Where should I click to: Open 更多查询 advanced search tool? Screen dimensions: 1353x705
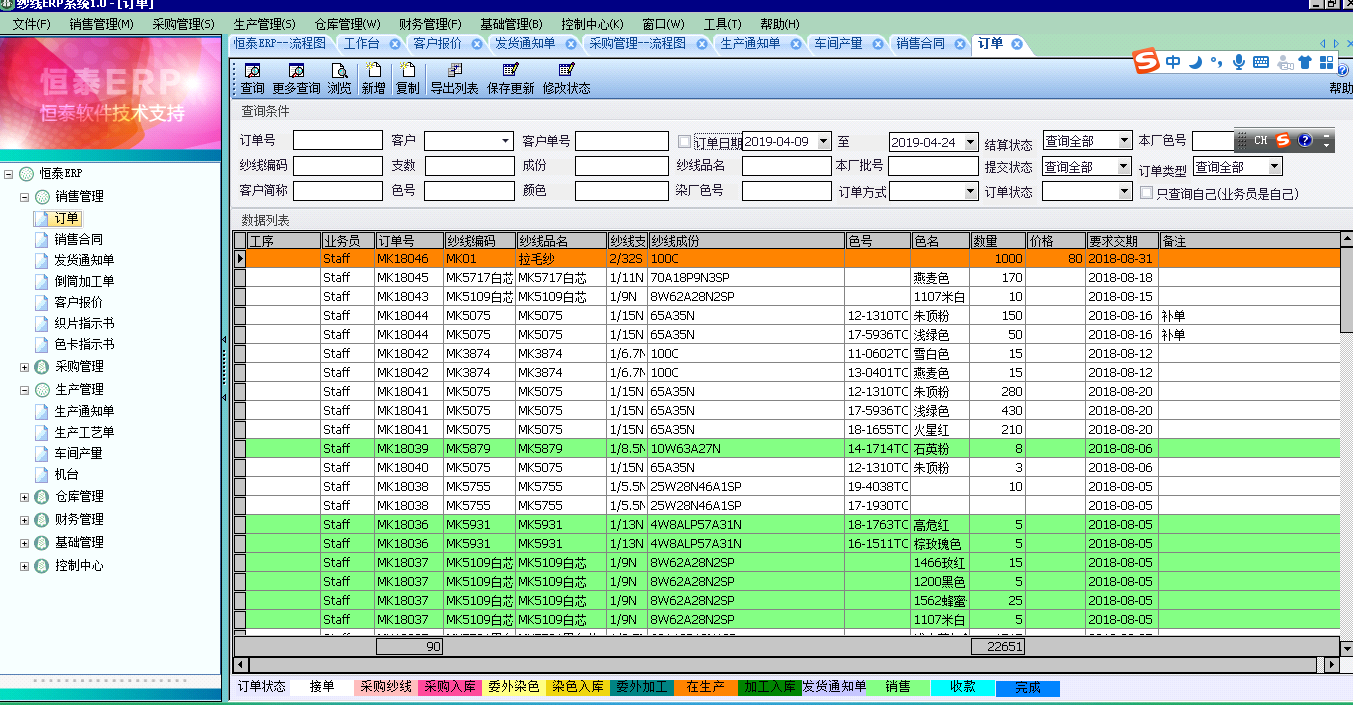click(x=296, y=78)
